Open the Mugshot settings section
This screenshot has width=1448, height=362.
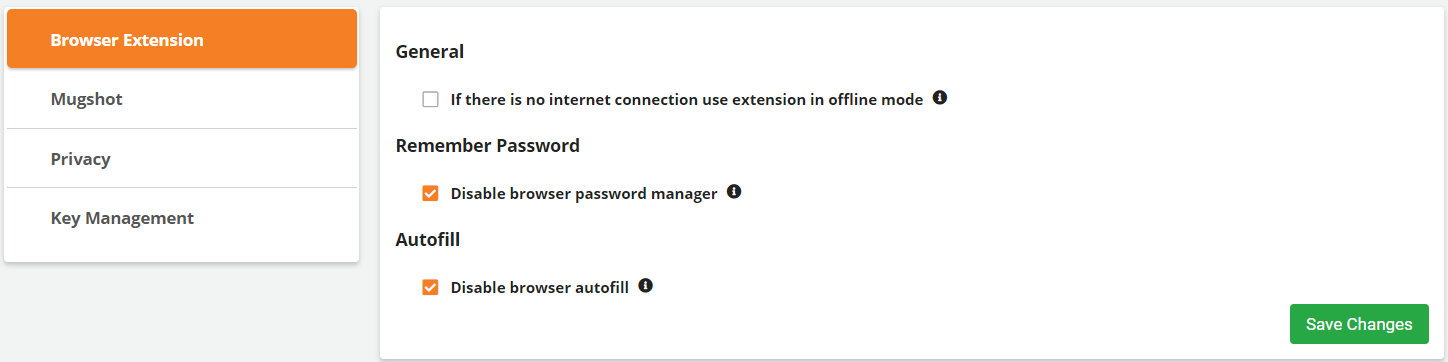point(182,99)
